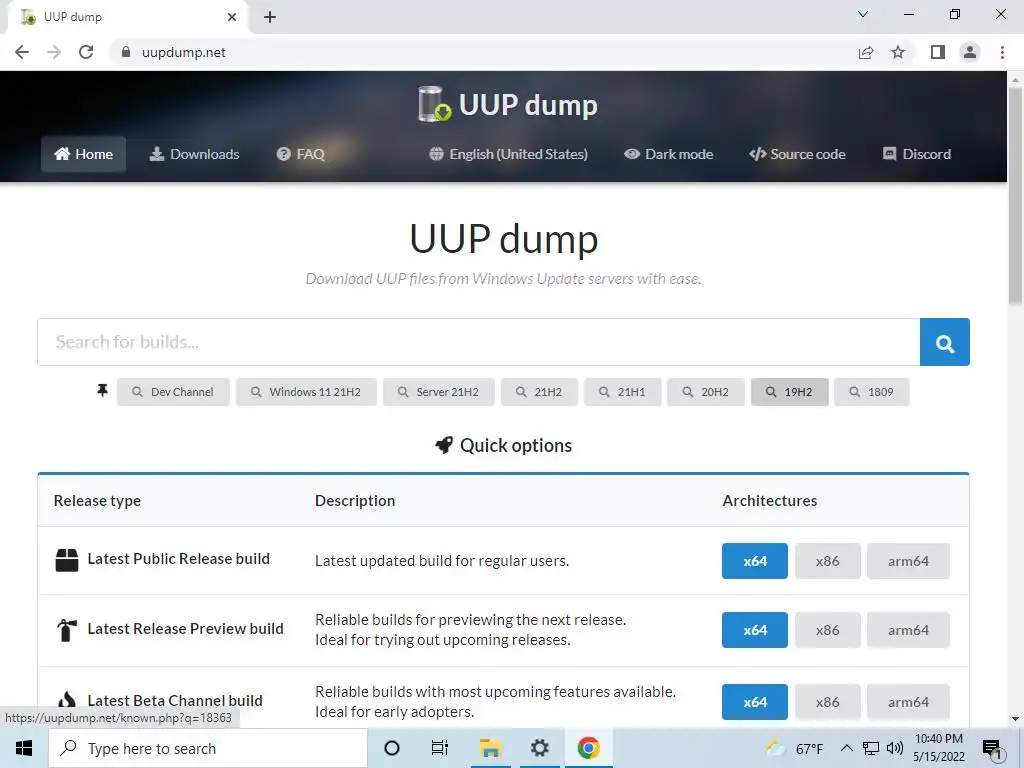
Task: Show hidden system tray icons
Action: pyautogui.click(x=846, y=748)
